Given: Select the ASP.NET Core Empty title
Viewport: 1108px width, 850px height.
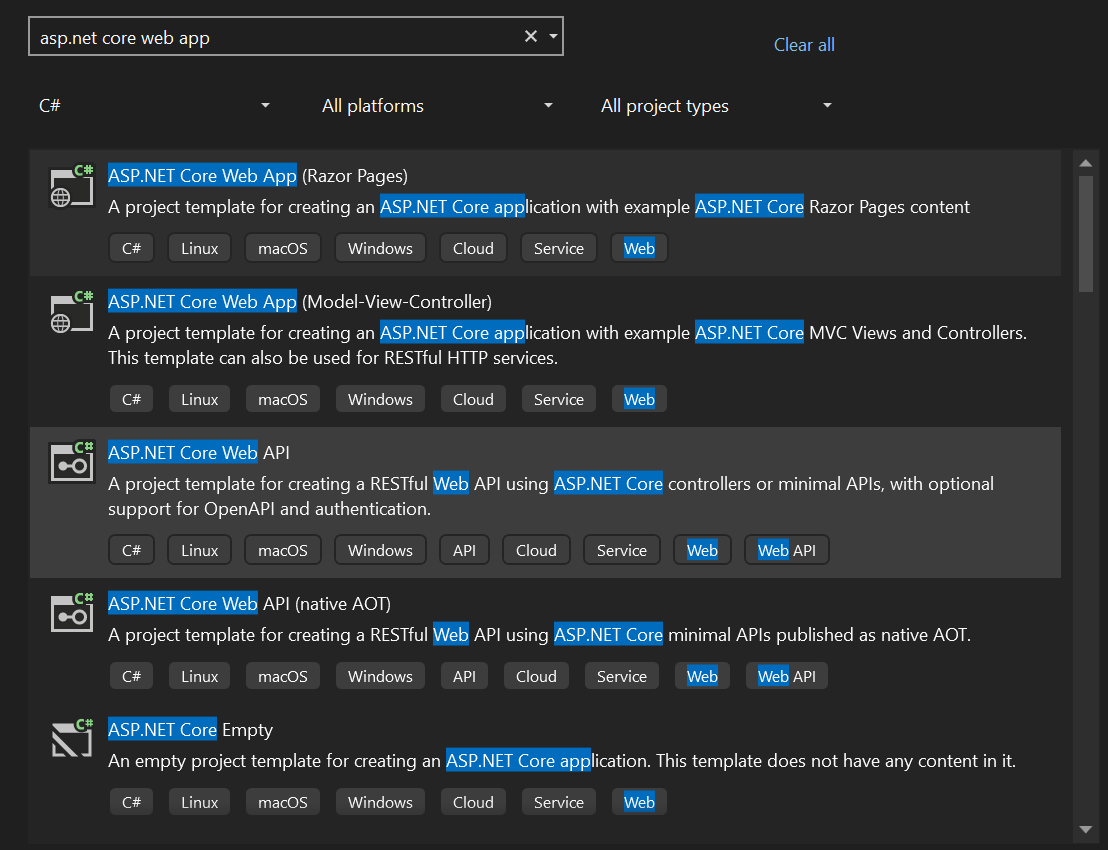Looking at the screenshot, I should point(190,729).
